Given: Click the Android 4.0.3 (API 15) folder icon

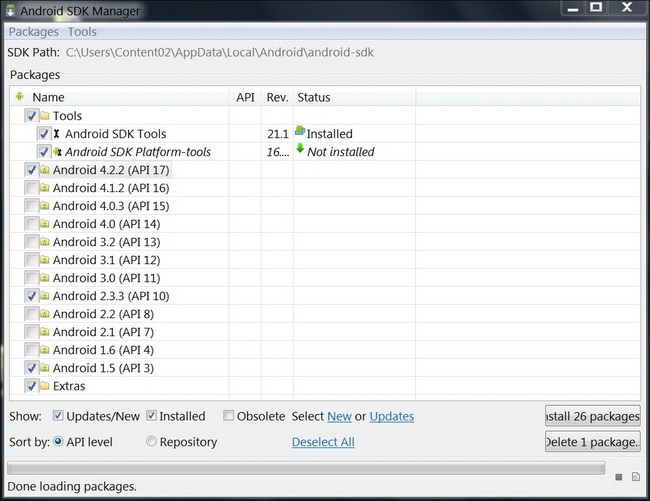Looking at the screenshot, I should click(x=44, y=206).
